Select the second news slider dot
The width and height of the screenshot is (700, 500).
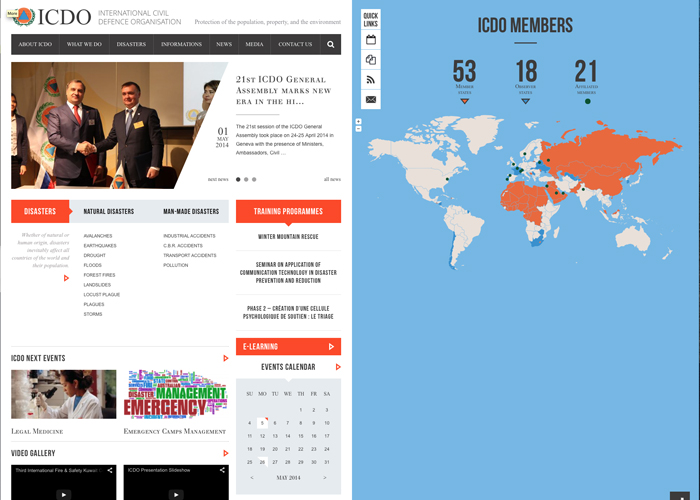pyautogui.click(x=246, y=179)
